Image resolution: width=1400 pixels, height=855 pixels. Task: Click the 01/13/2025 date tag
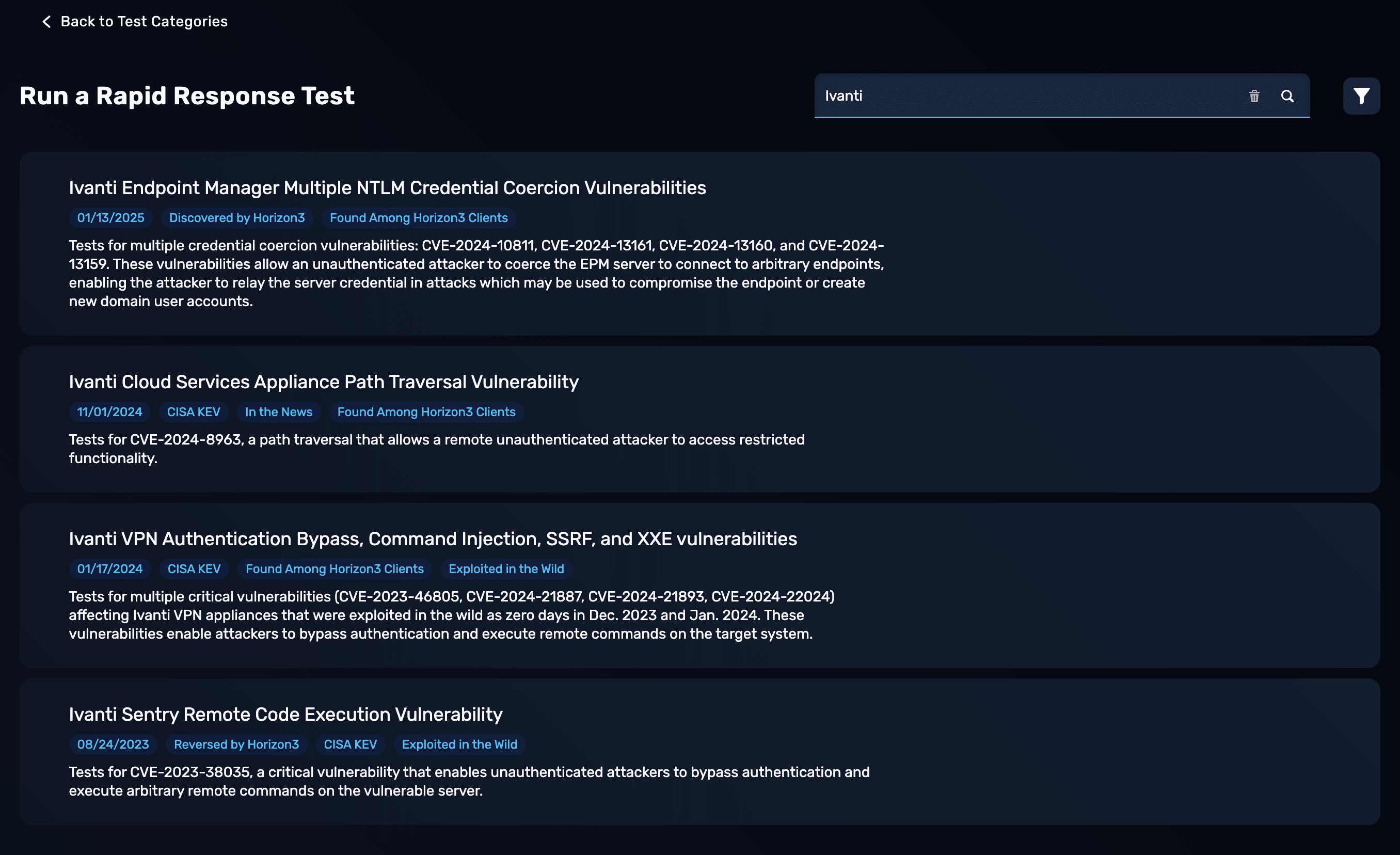(111, 218)
